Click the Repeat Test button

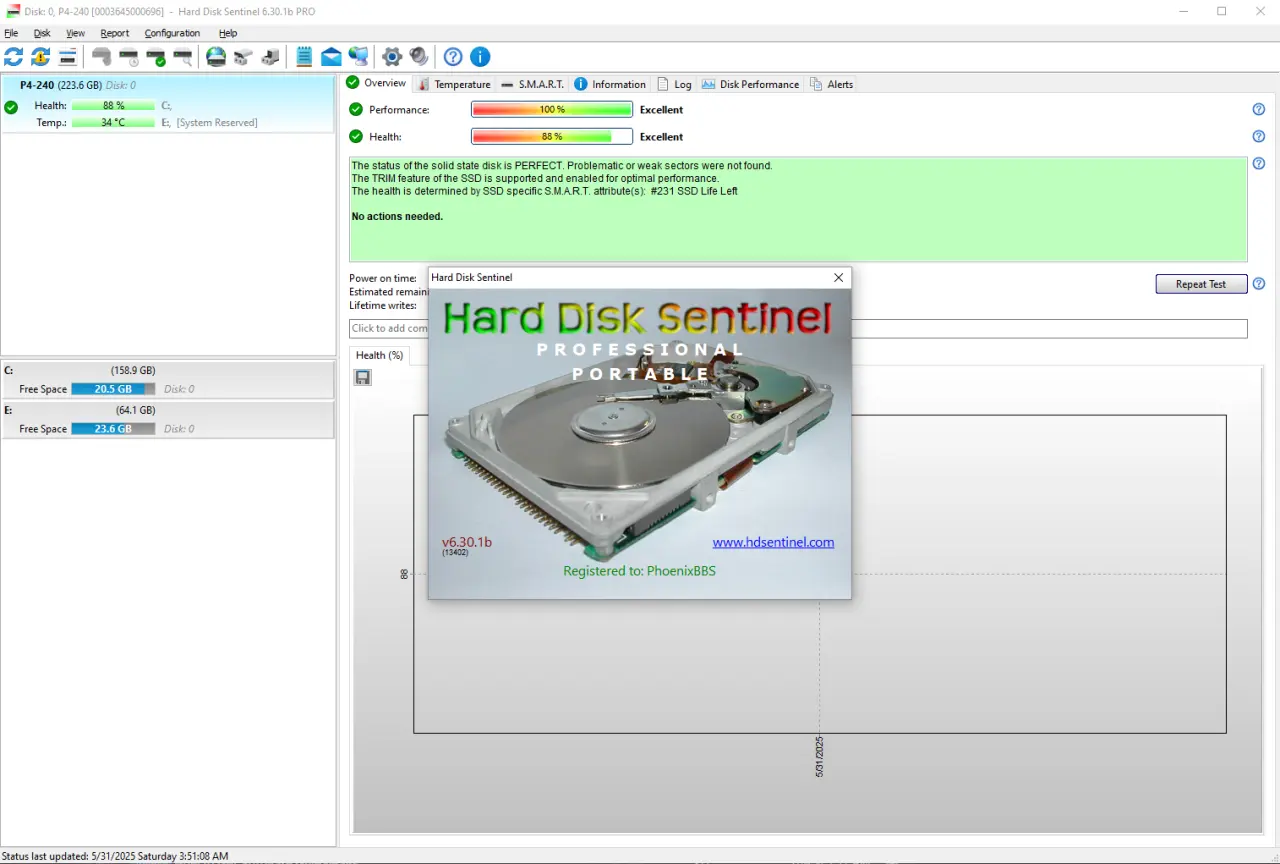pyautogui.click(x=1201, y=284)
